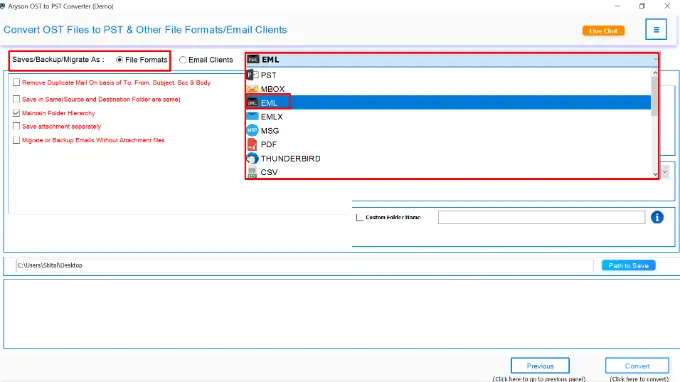Open Live Chat support

click(603, 31)
